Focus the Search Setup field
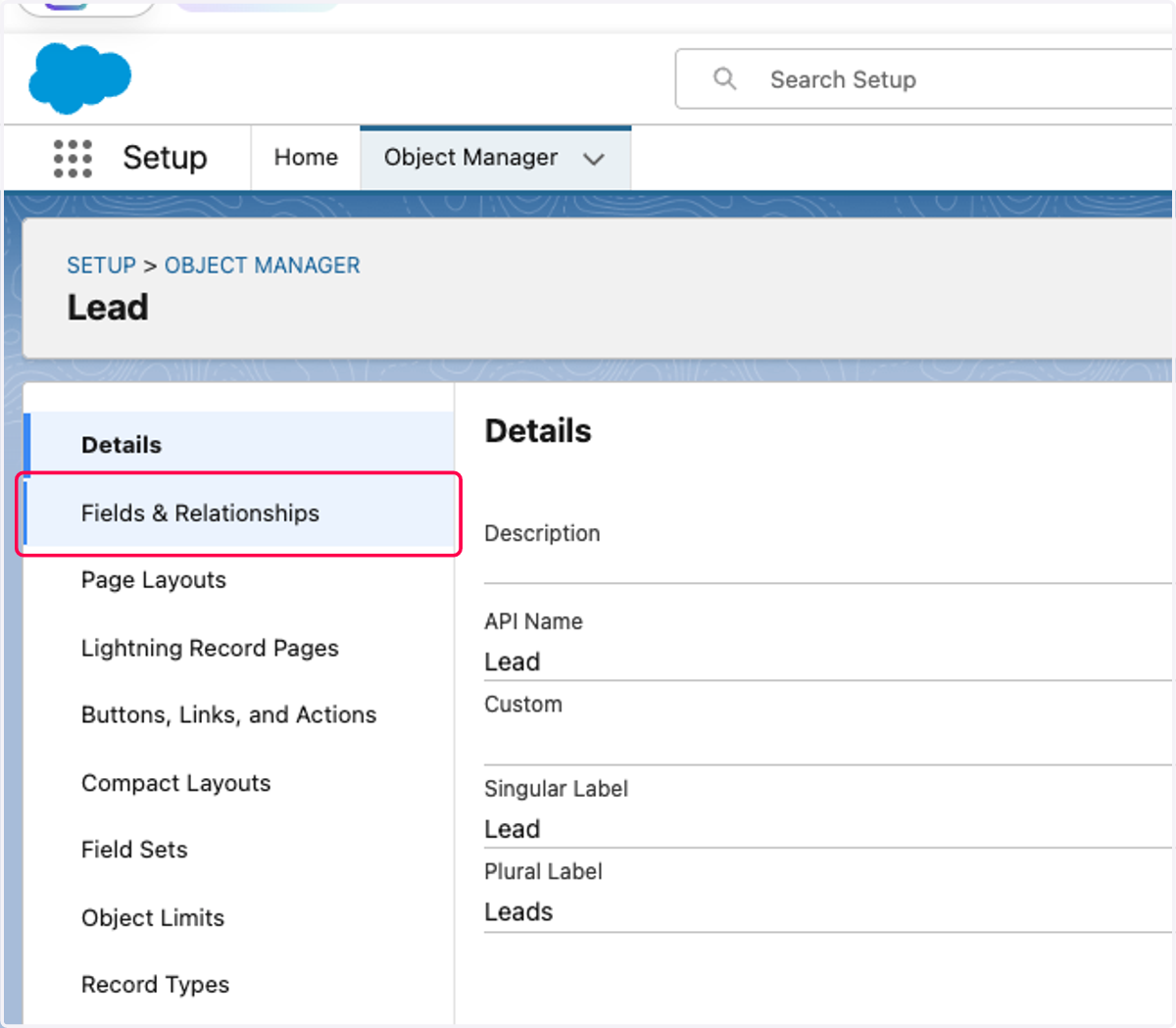Image resolution: width=1176 pixels, height=1028 pixels. pos(925,79)
